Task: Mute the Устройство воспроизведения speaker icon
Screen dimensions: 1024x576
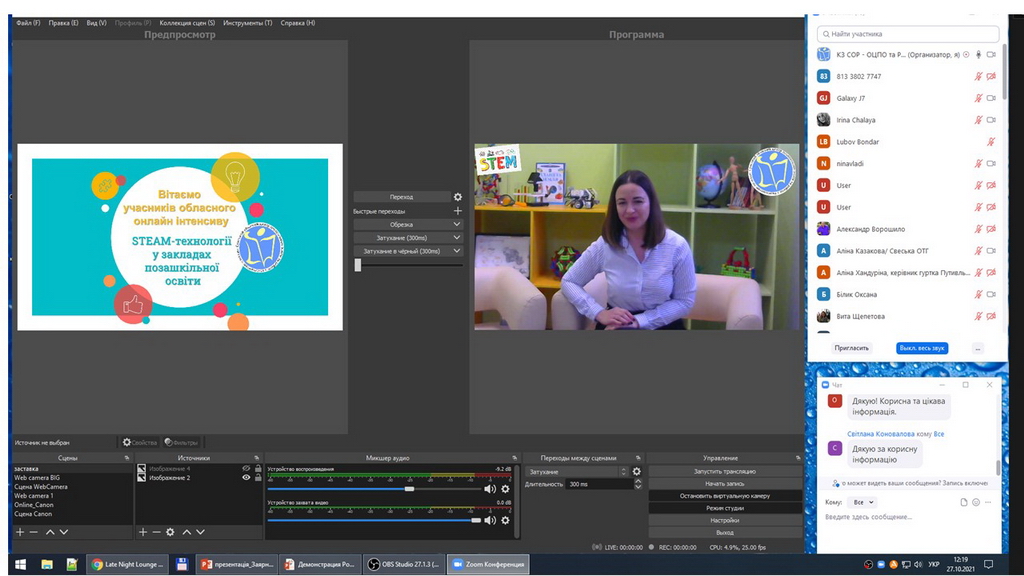Action: pos(489,489)
